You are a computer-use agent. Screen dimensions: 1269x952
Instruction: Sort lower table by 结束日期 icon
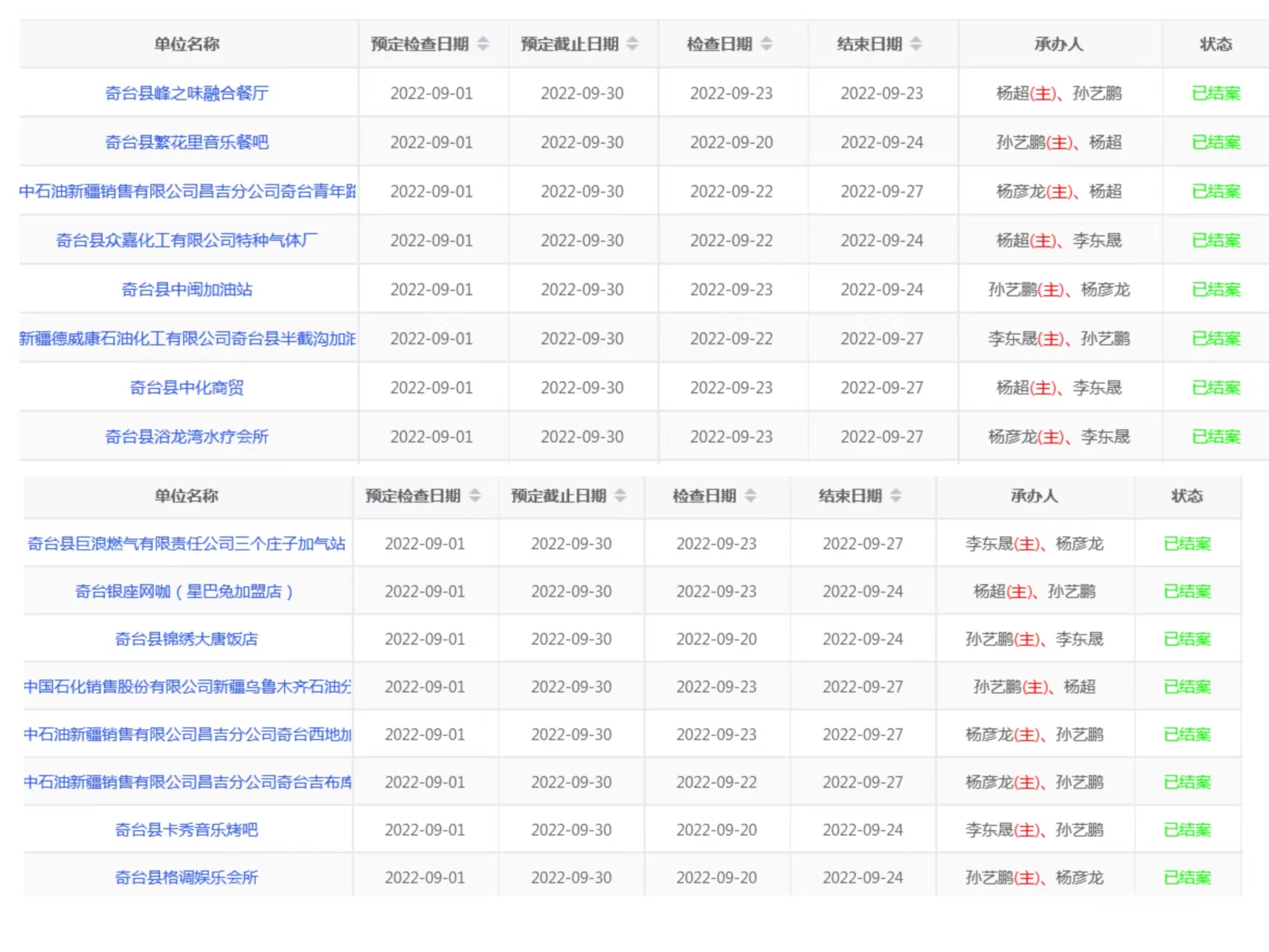(x=896, y=495)
